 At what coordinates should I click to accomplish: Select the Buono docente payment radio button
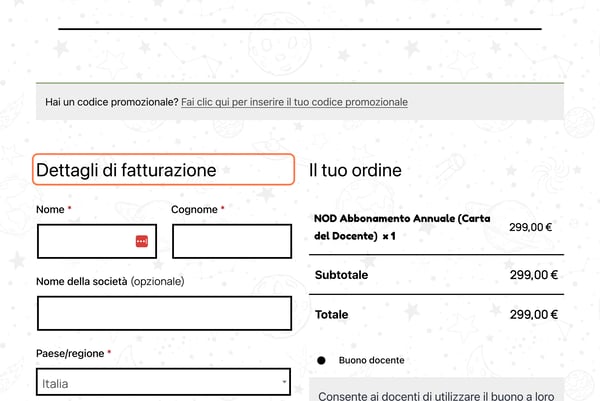point(321,360)
